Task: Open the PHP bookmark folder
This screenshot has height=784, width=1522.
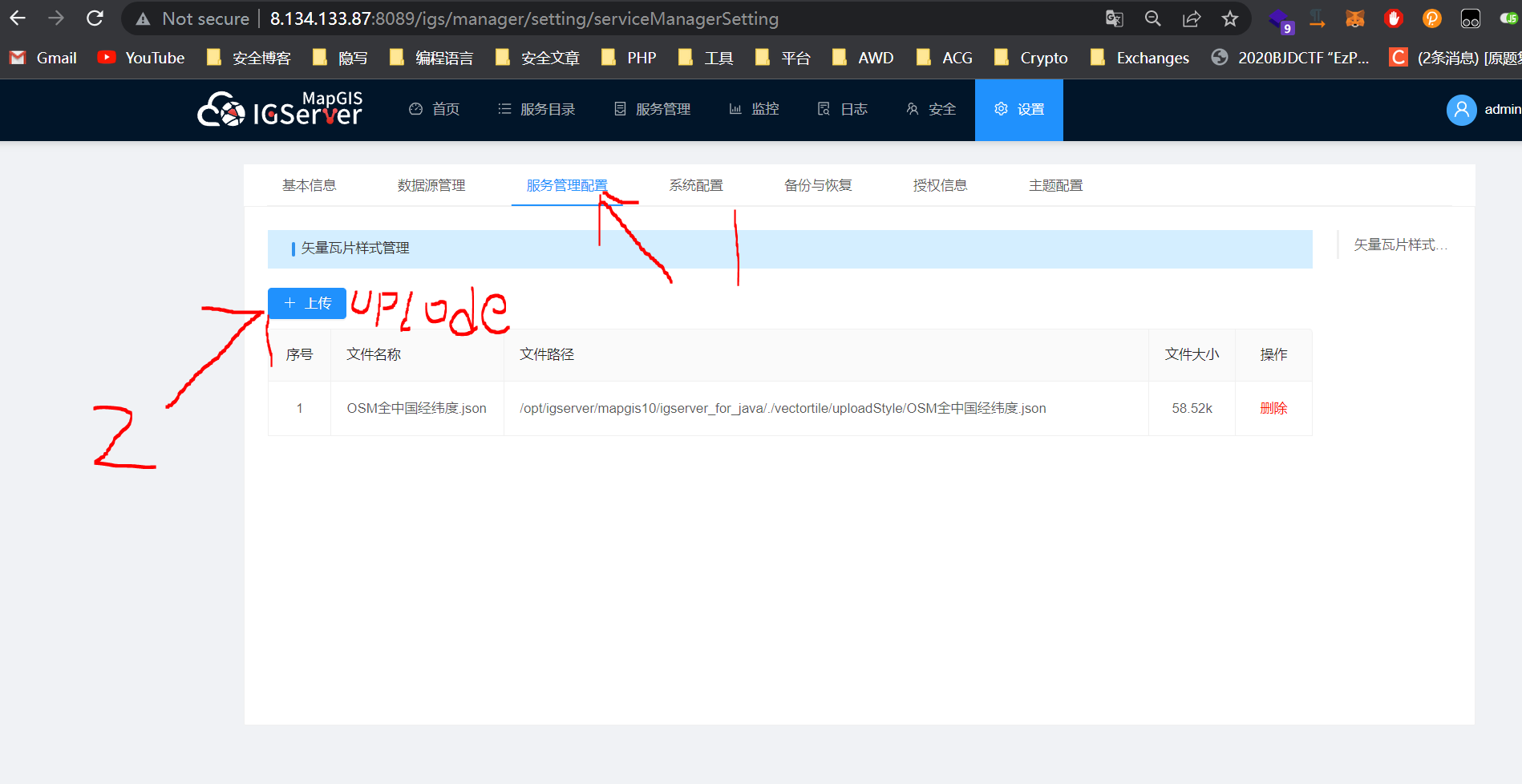Action: (629, 58)
